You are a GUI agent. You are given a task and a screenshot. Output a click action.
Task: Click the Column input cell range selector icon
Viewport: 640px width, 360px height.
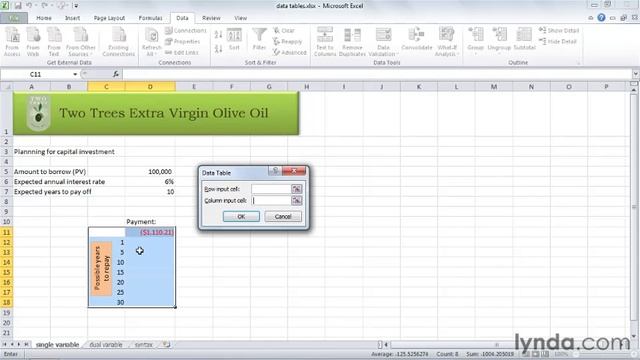tap(297, 200)
